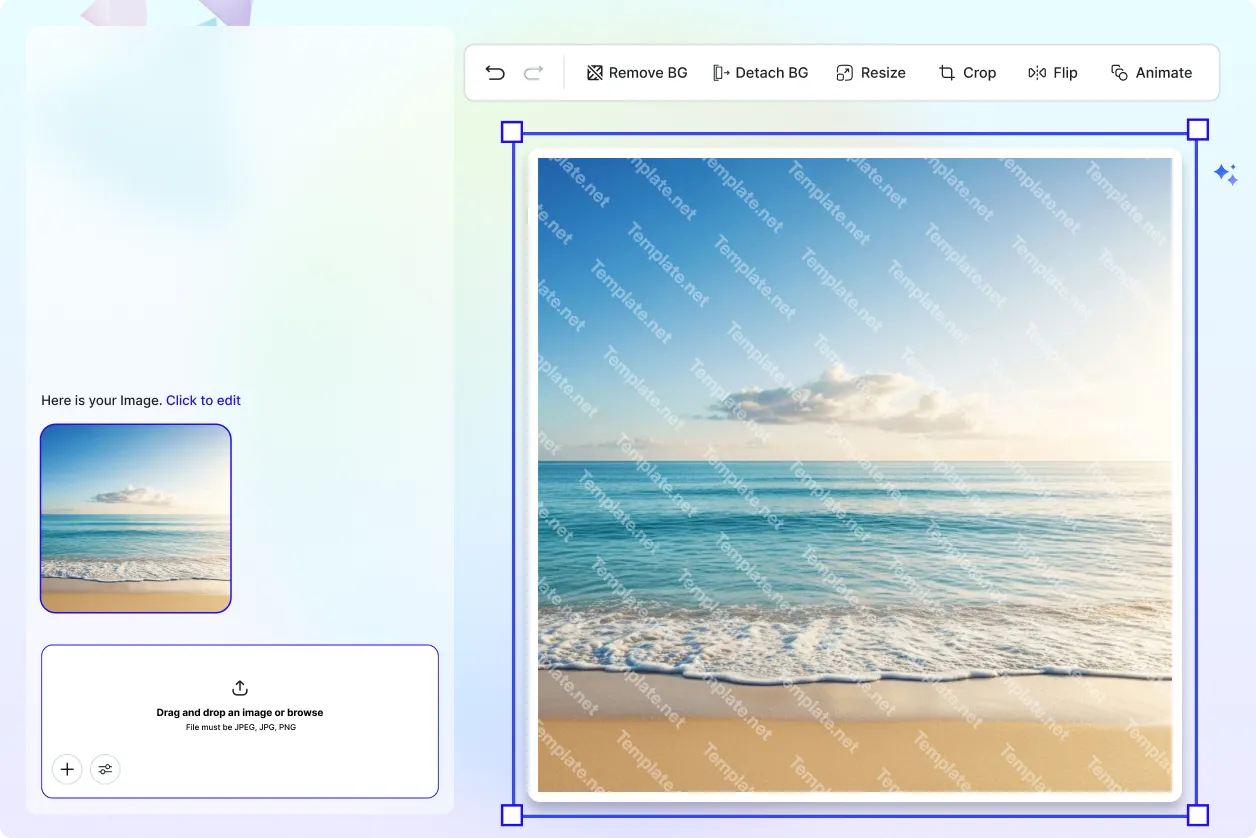Open the sliders settings icon

point(105,769)
